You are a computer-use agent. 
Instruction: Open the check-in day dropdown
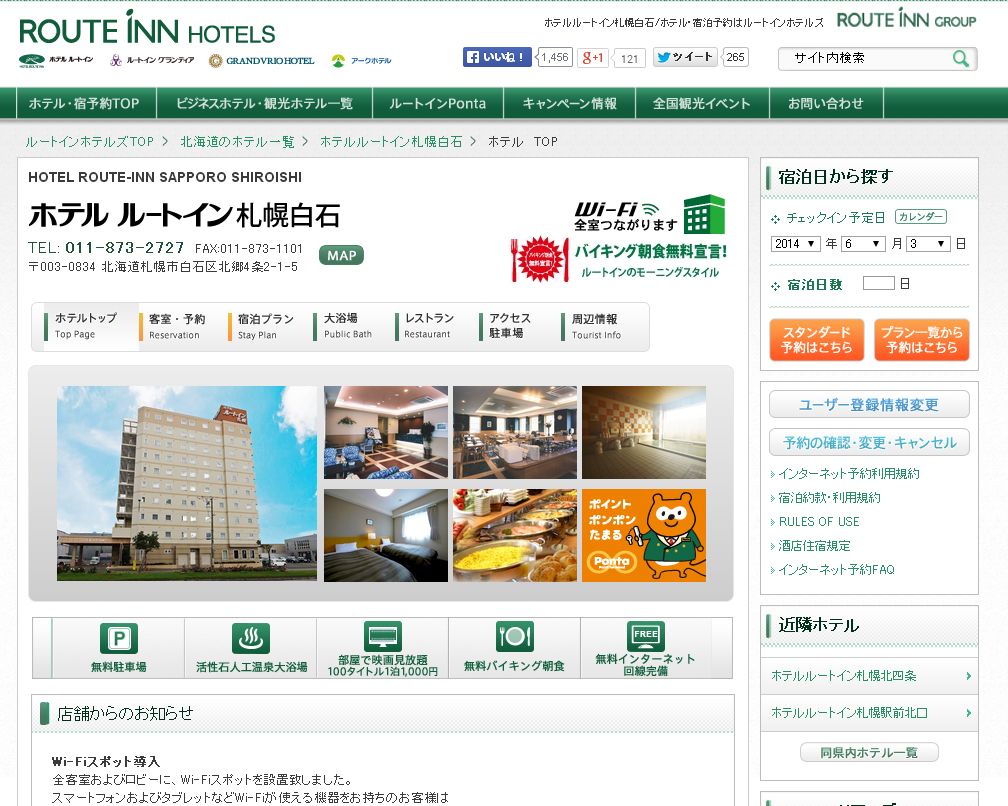(x=928, y=244)
